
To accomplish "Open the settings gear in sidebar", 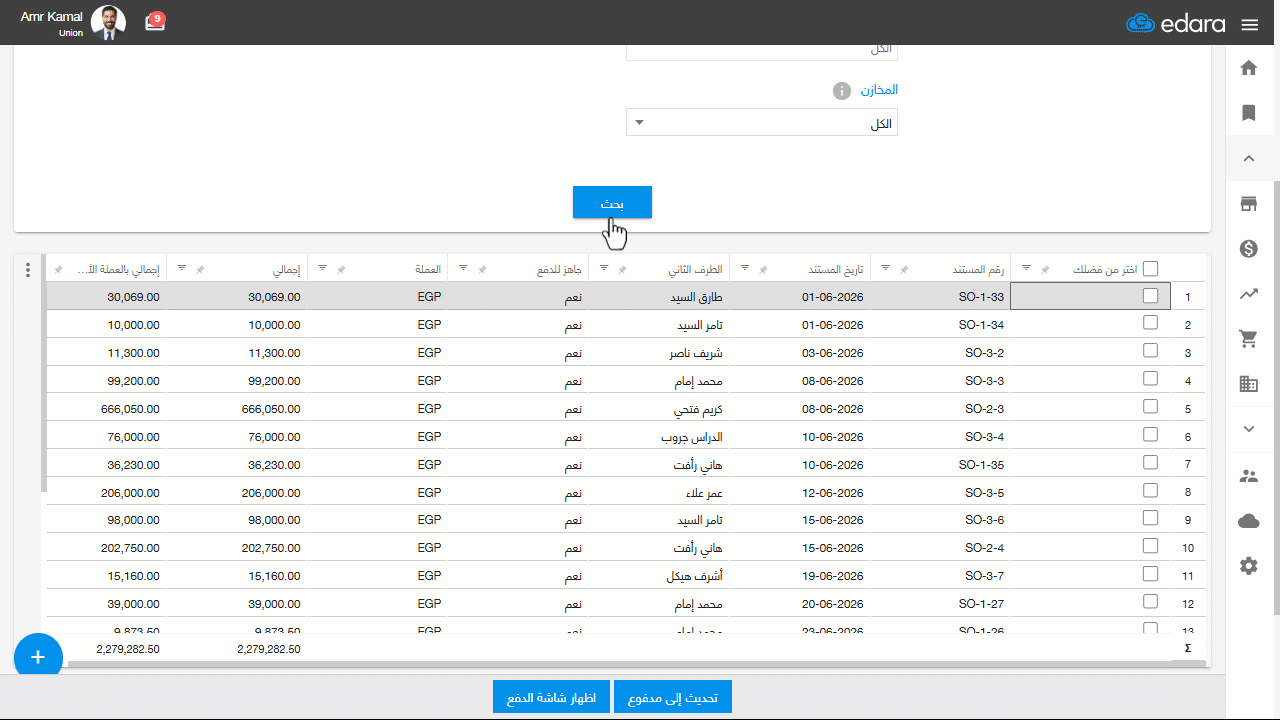I will (1248, 566).
